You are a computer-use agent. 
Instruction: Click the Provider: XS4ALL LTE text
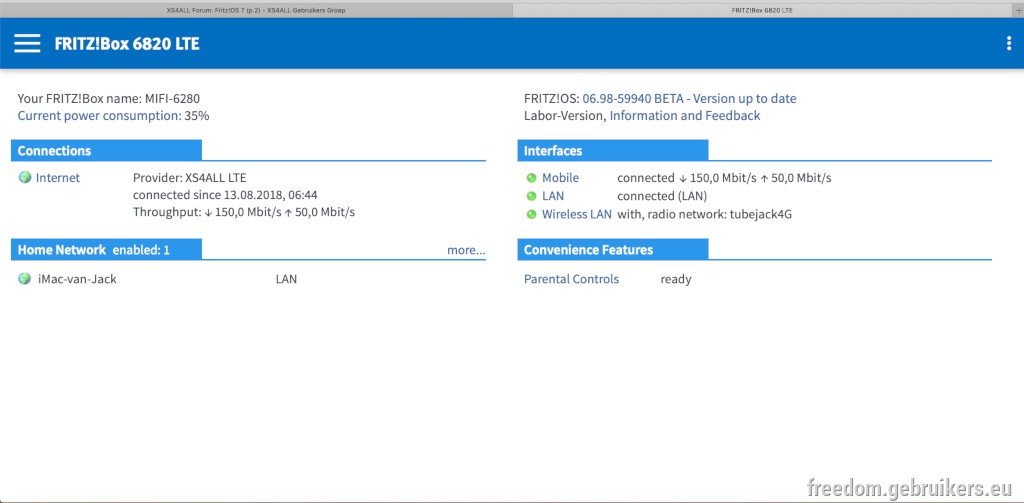(189, 178)
